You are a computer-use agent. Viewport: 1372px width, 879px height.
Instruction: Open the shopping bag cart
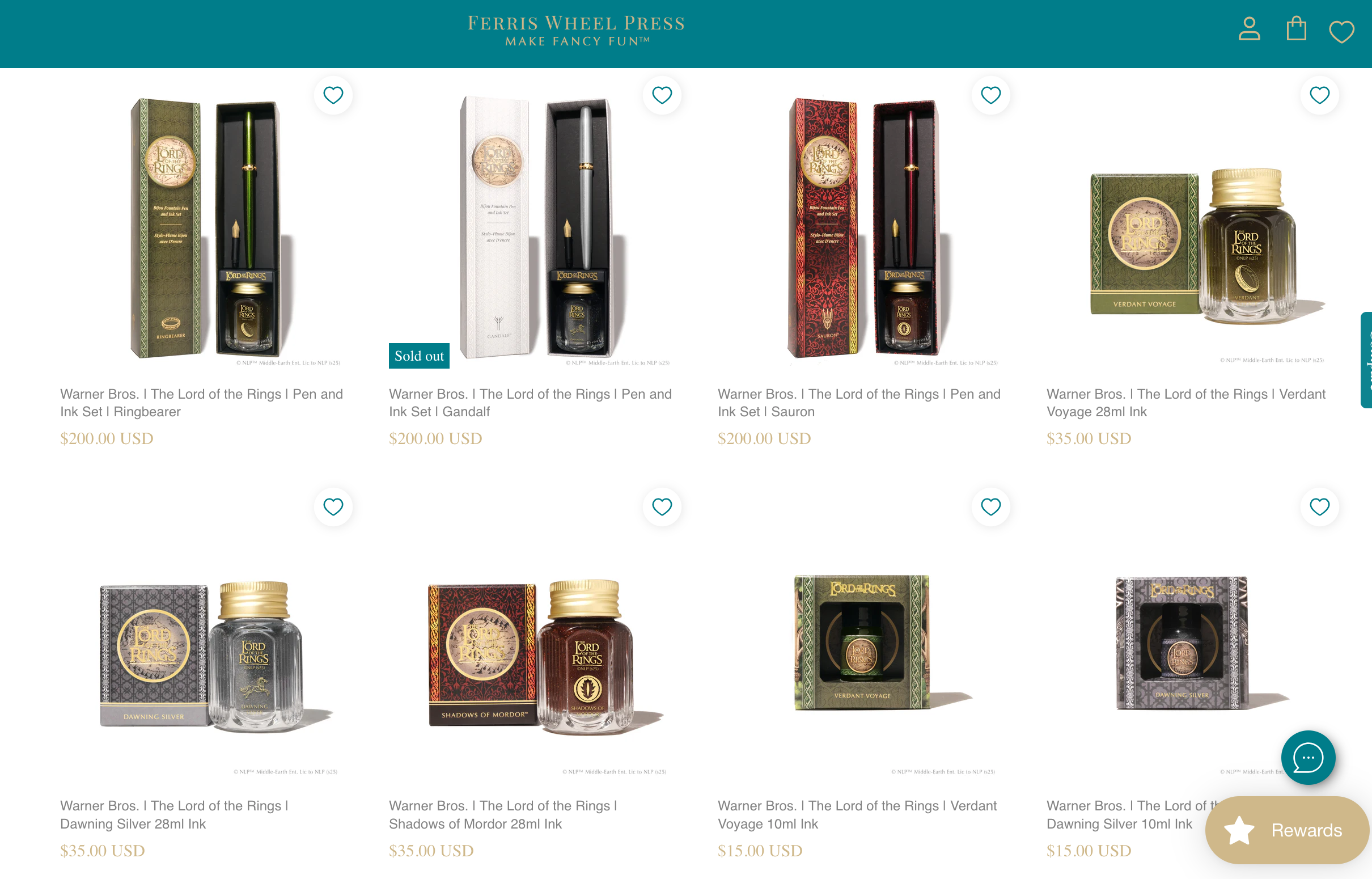[x=1296, y=28]
